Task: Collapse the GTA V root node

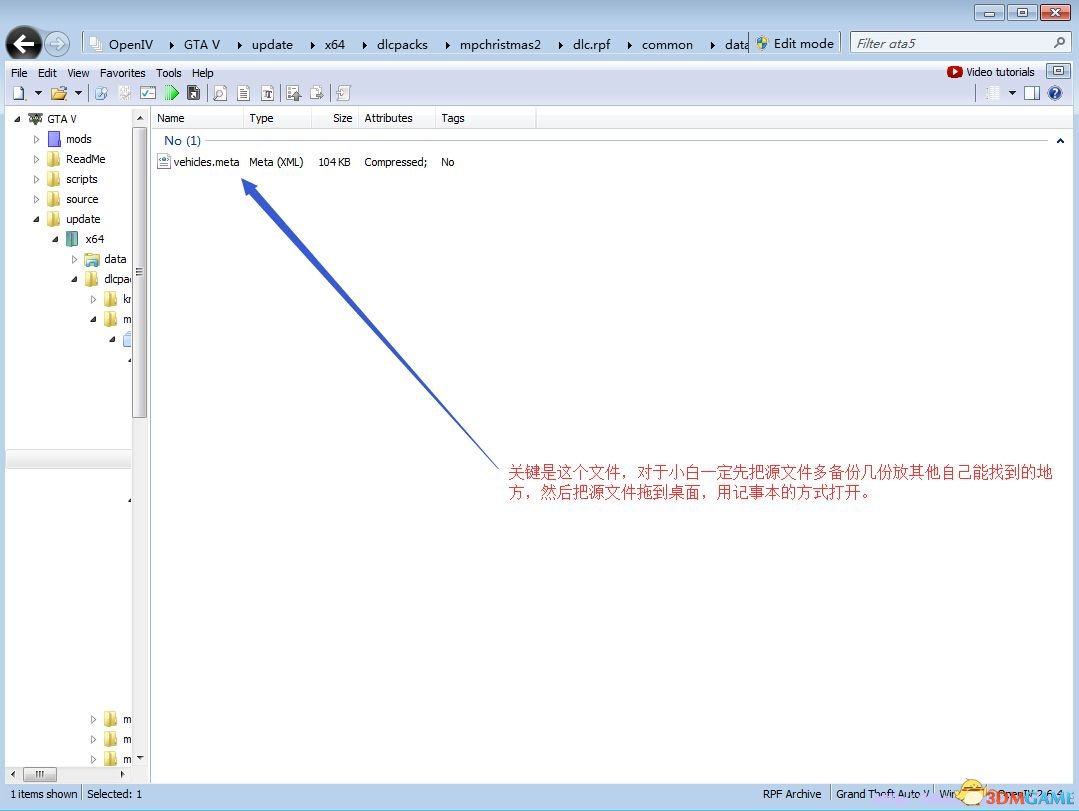Action: 17,119
